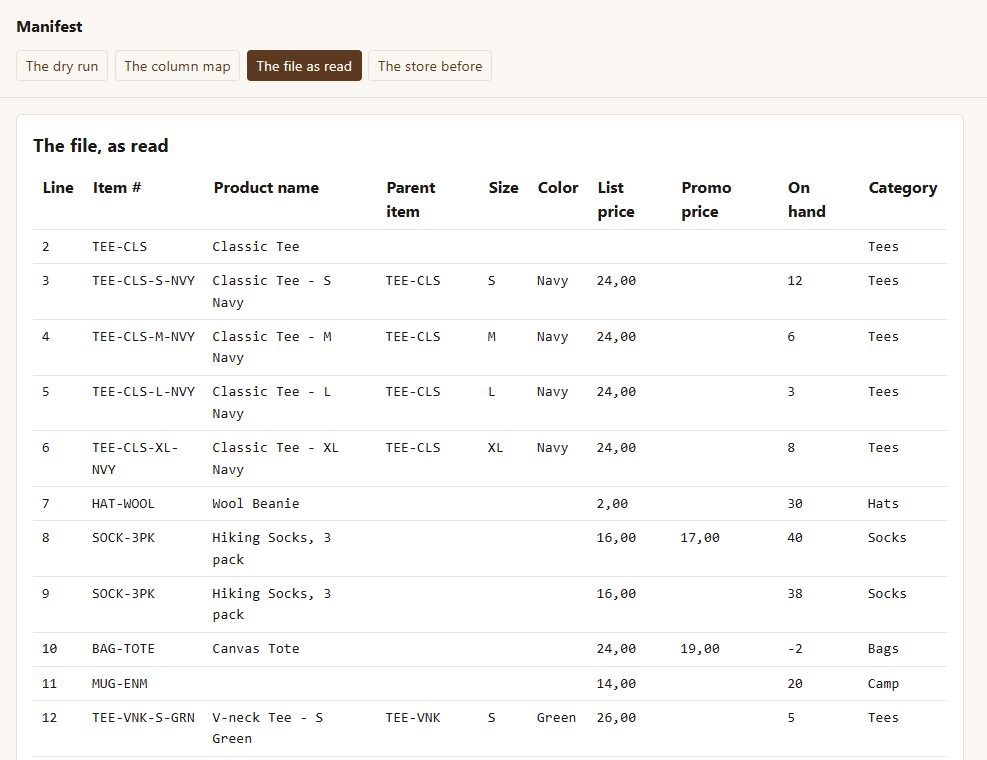Click the on-hand value 38
Image resolution: width=987 pixels, height=760 pixels.
795,594
